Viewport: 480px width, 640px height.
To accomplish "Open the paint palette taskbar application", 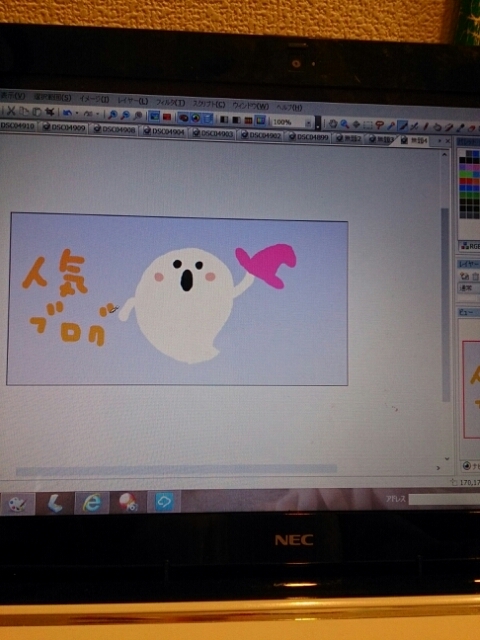I will tap(18, 504).
